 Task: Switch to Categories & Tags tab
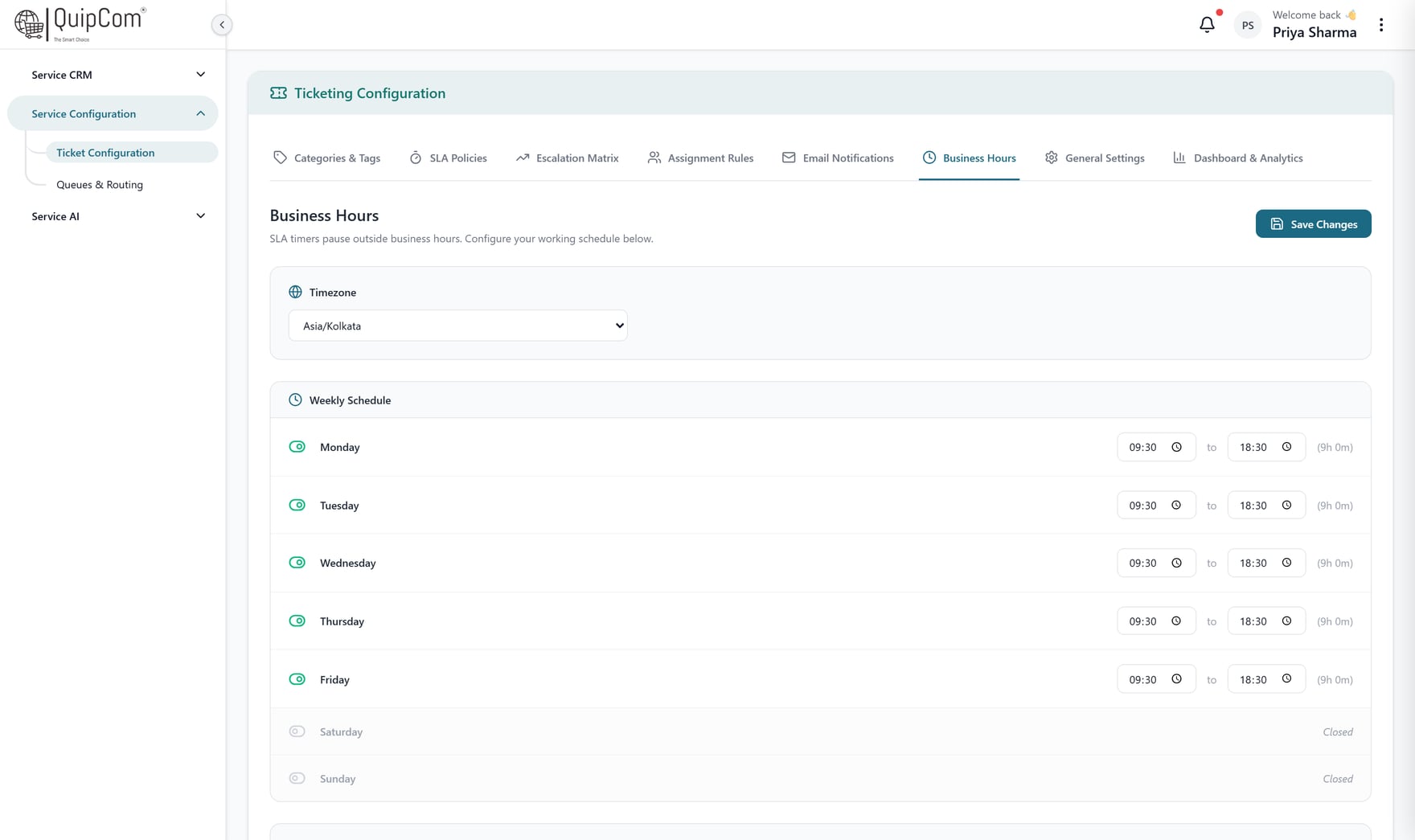click(326, 158)
